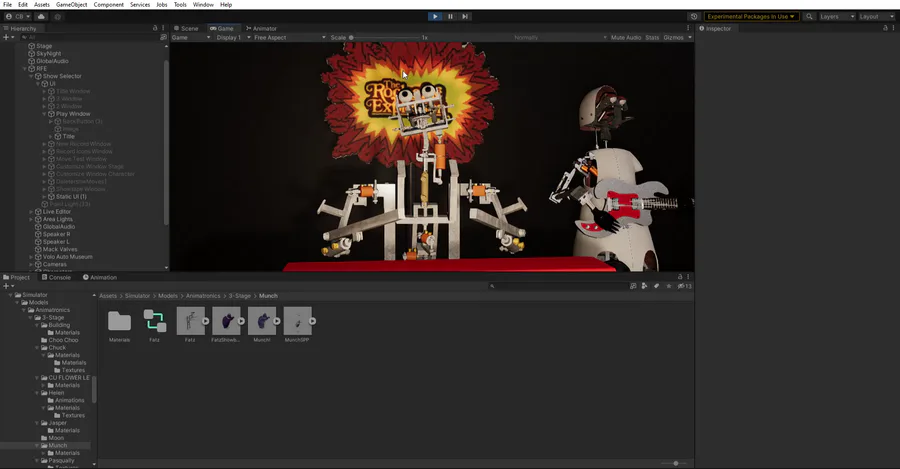Click the Pause button in the toolbar
The height and width of the screenshot is (469, 900).
pyautogui.click(x=451, y=17)
